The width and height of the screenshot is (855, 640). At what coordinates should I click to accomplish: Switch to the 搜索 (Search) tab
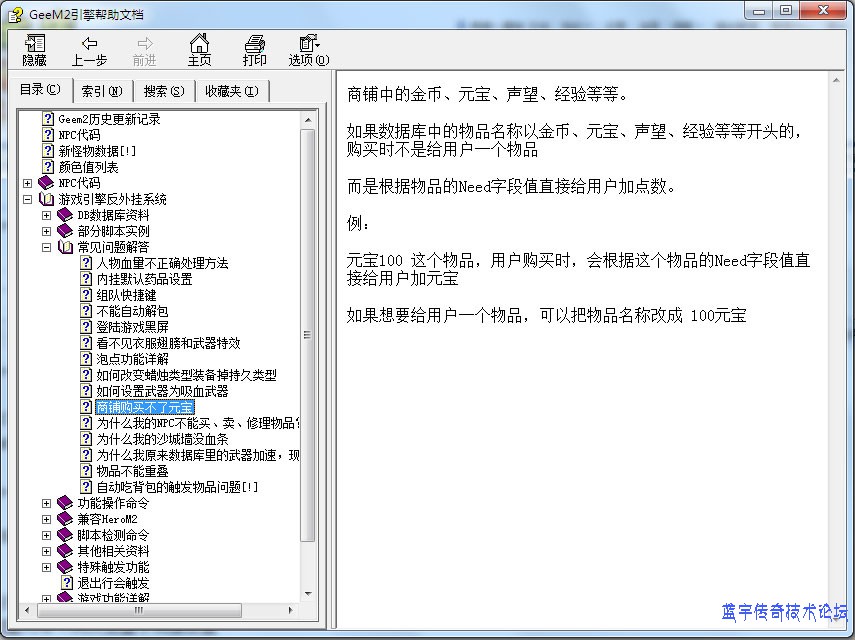point(163,91)
